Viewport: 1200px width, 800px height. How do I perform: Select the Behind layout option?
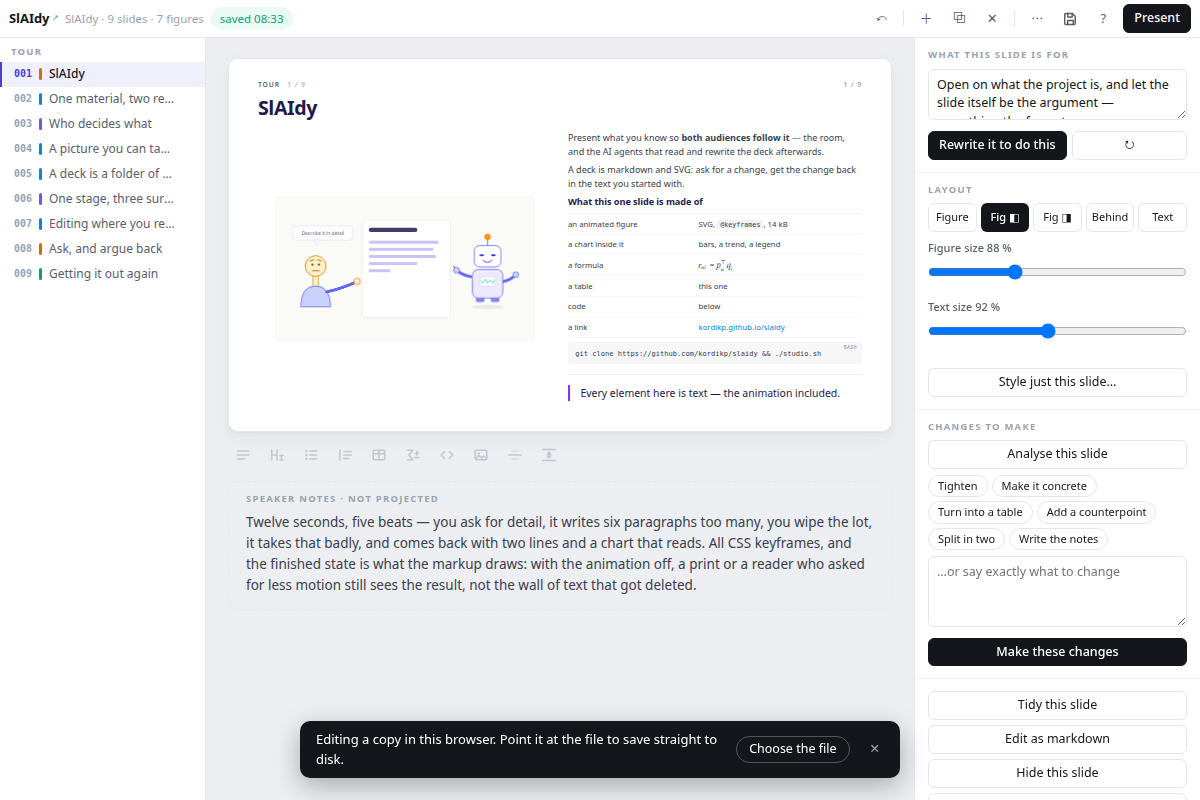click(x=1110, y=217)
